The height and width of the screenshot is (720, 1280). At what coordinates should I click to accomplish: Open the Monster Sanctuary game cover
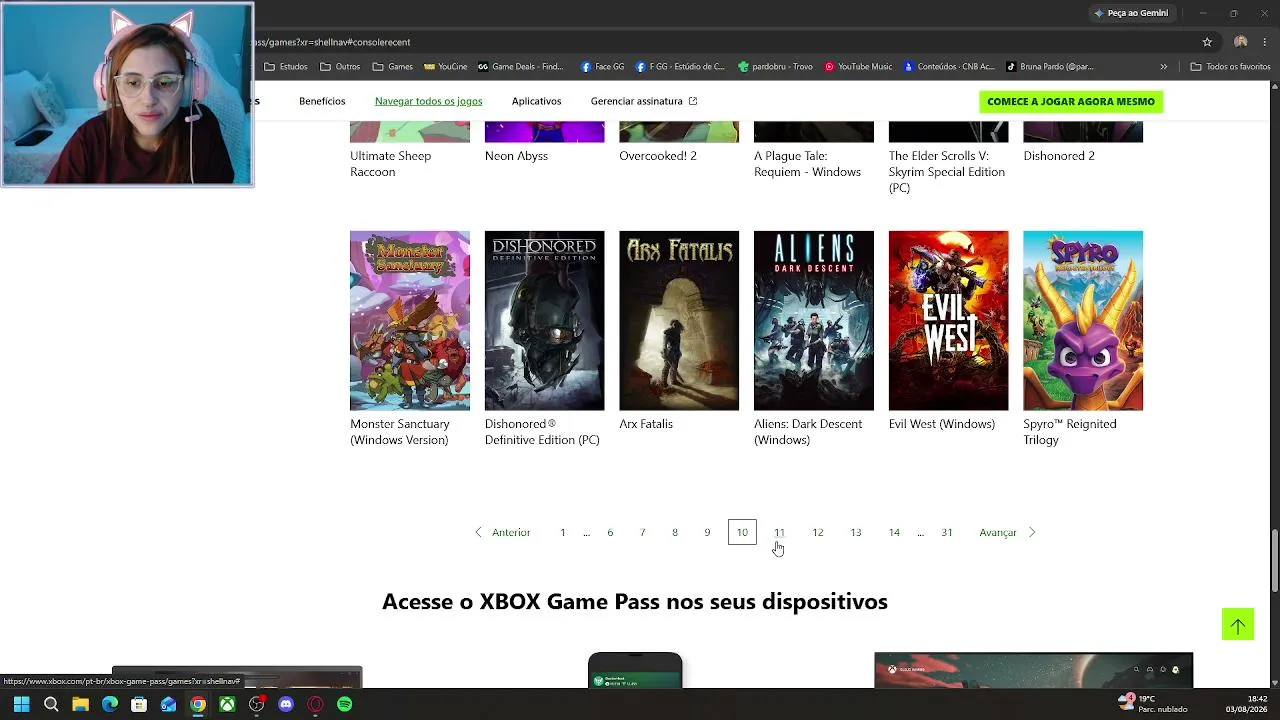pyautogui.click(x=410, y=321)
